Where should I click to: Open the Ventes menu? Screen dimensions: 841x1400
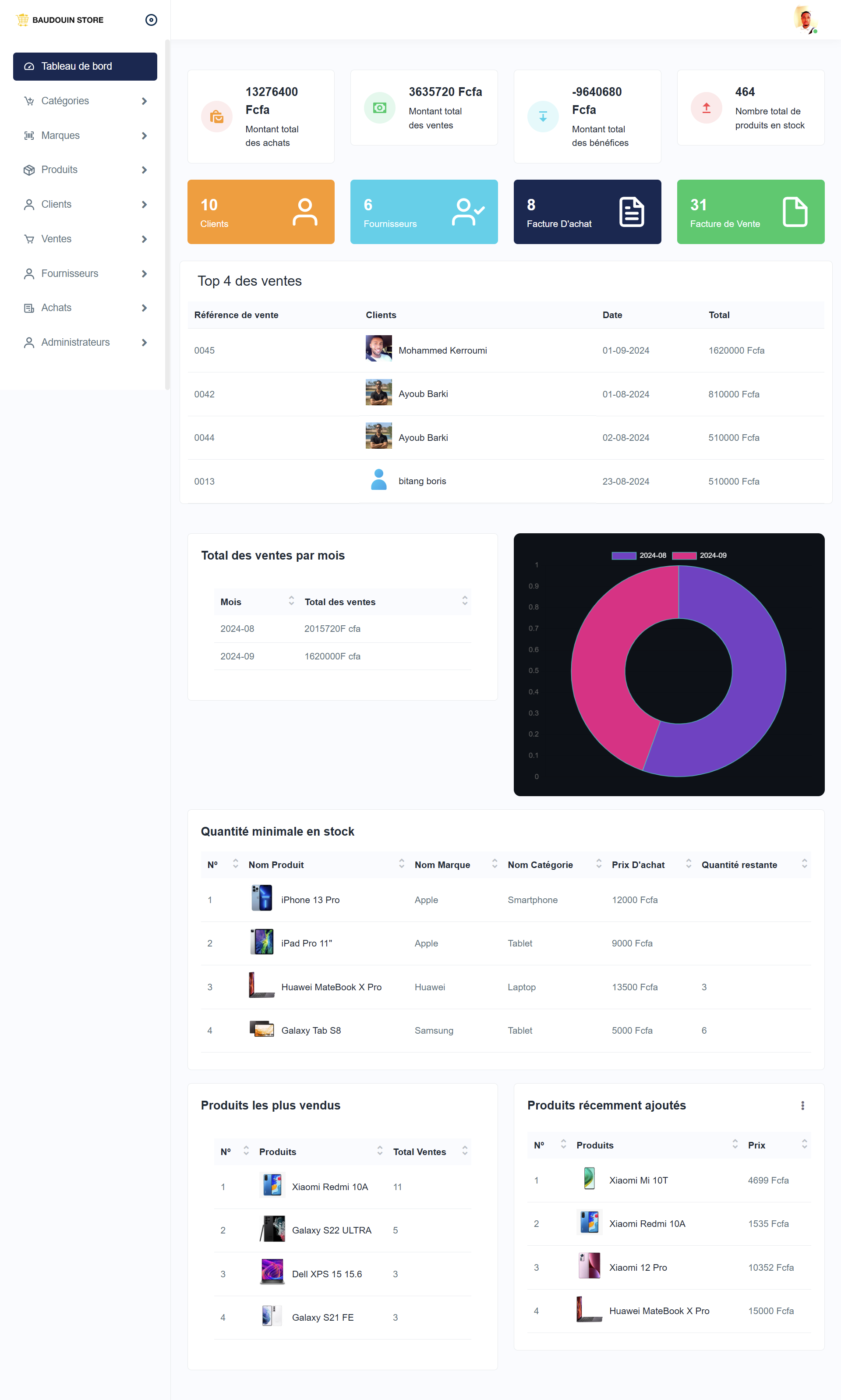(x=85, y=239)
